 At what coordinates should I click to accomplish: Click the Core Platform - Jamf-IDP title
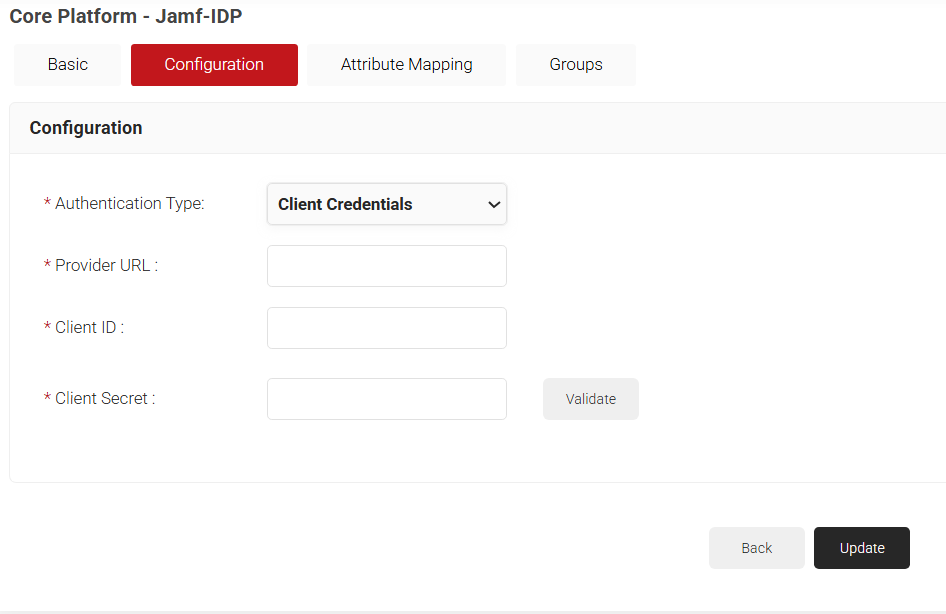pos(125,16)
